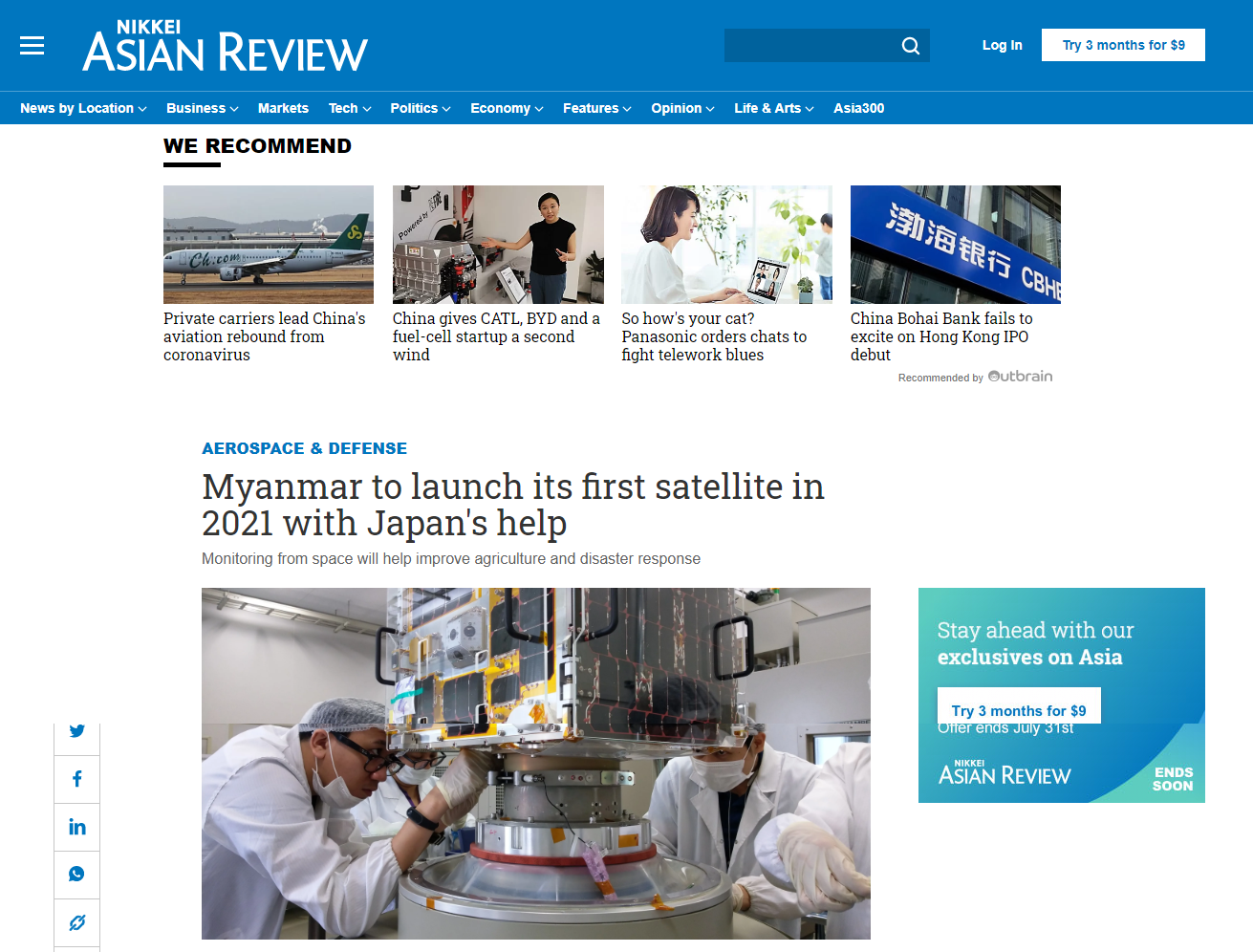Click the WE RECOMMEND heading
The width and height of the screenshot is (1253, 952).
[x=257, y=146]
